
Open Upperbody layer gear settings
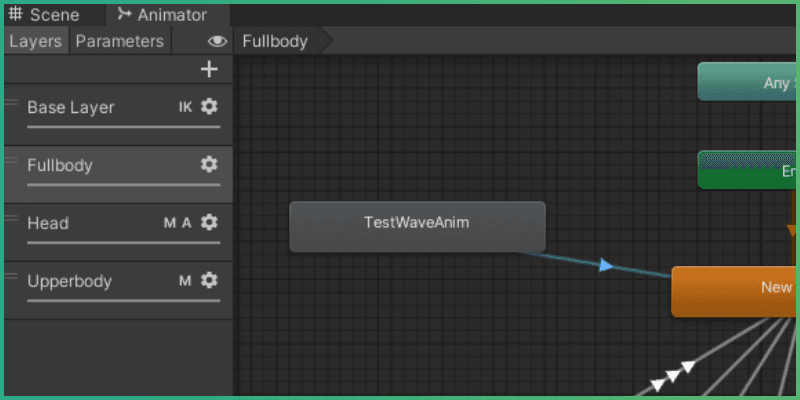pos(209,281)
